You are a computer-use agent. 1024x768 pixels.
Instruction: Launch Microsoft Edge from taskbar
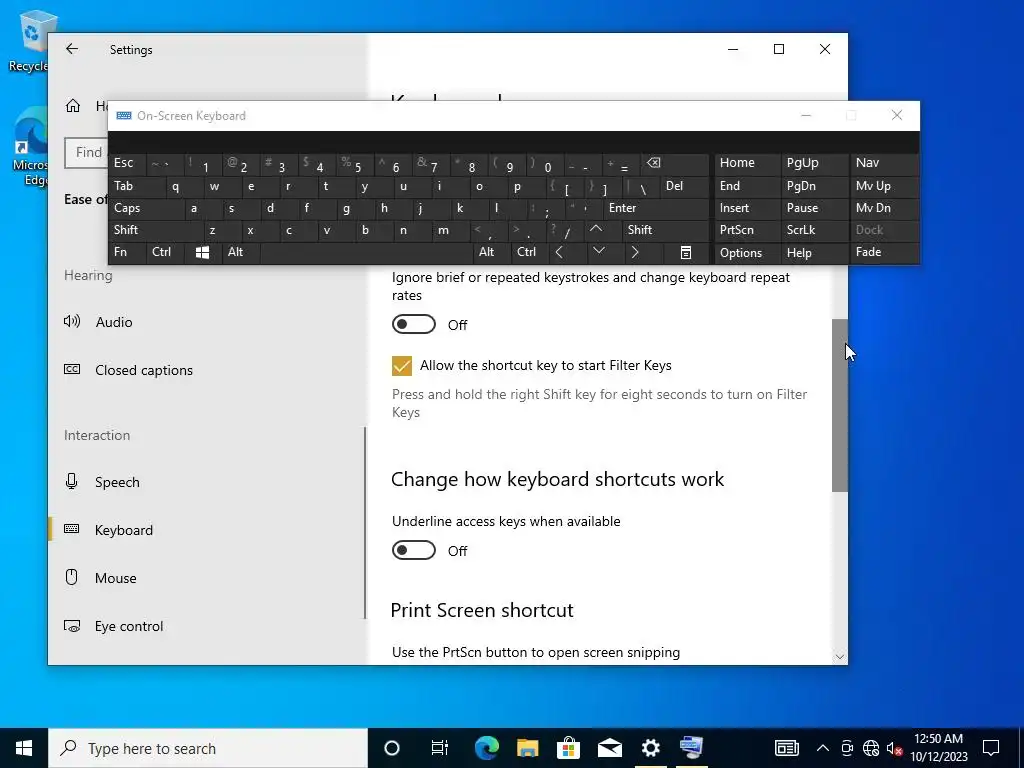pos(487,748)
